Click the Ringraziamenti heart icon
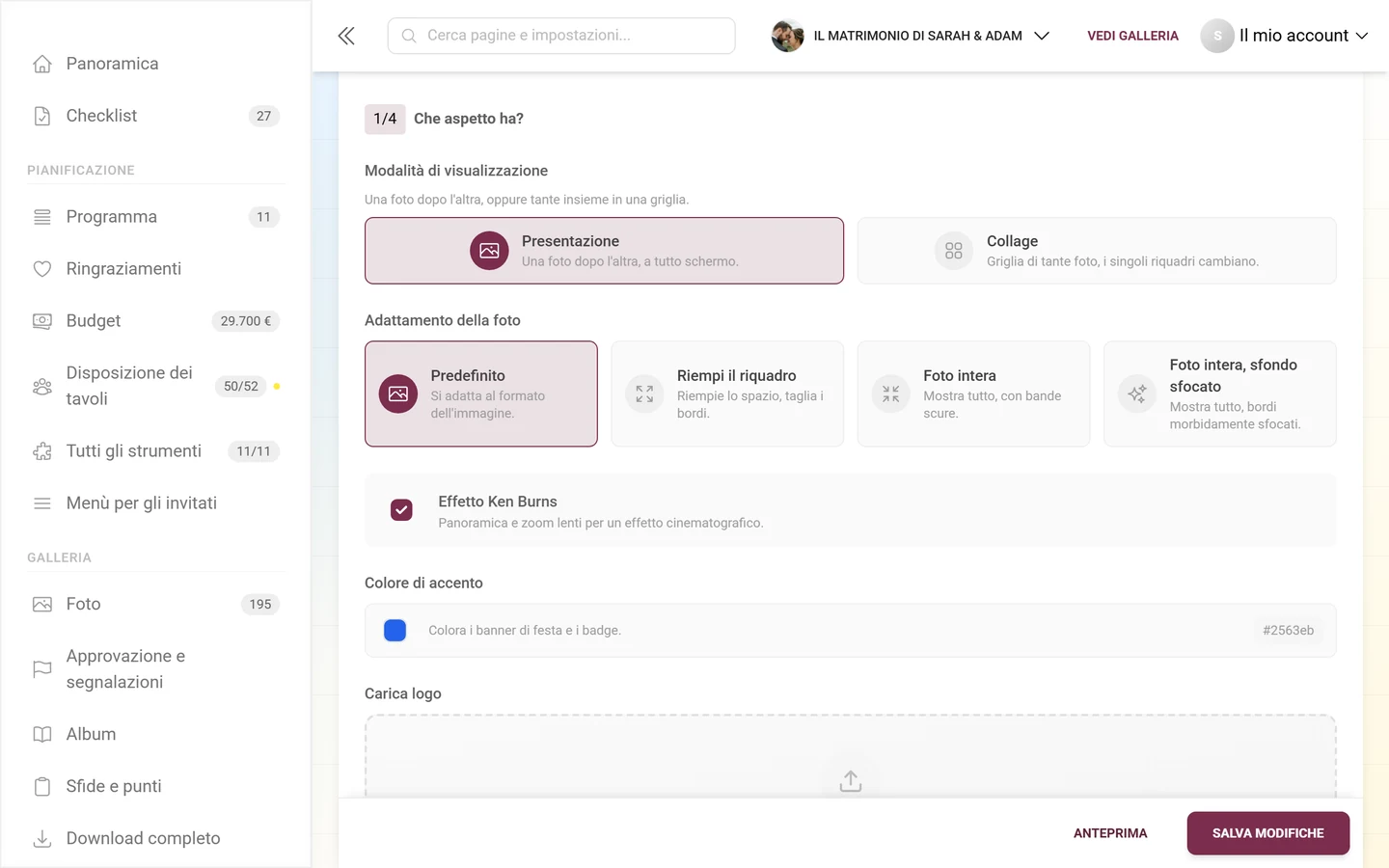The height and width of the screenshot is (868, 1389). [42, 269]
